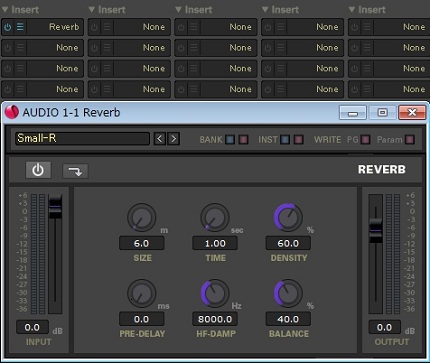Click the DENSITY knob

(288, 217)
